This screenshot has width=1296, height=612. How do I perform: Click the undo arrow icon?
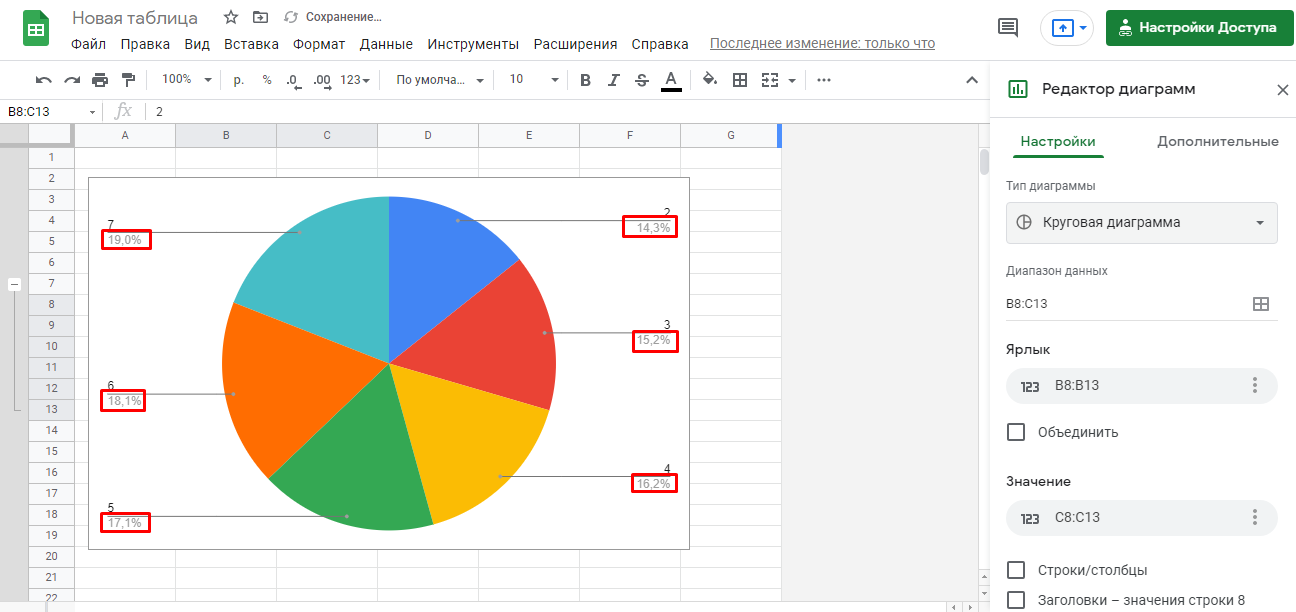[43, 80]
